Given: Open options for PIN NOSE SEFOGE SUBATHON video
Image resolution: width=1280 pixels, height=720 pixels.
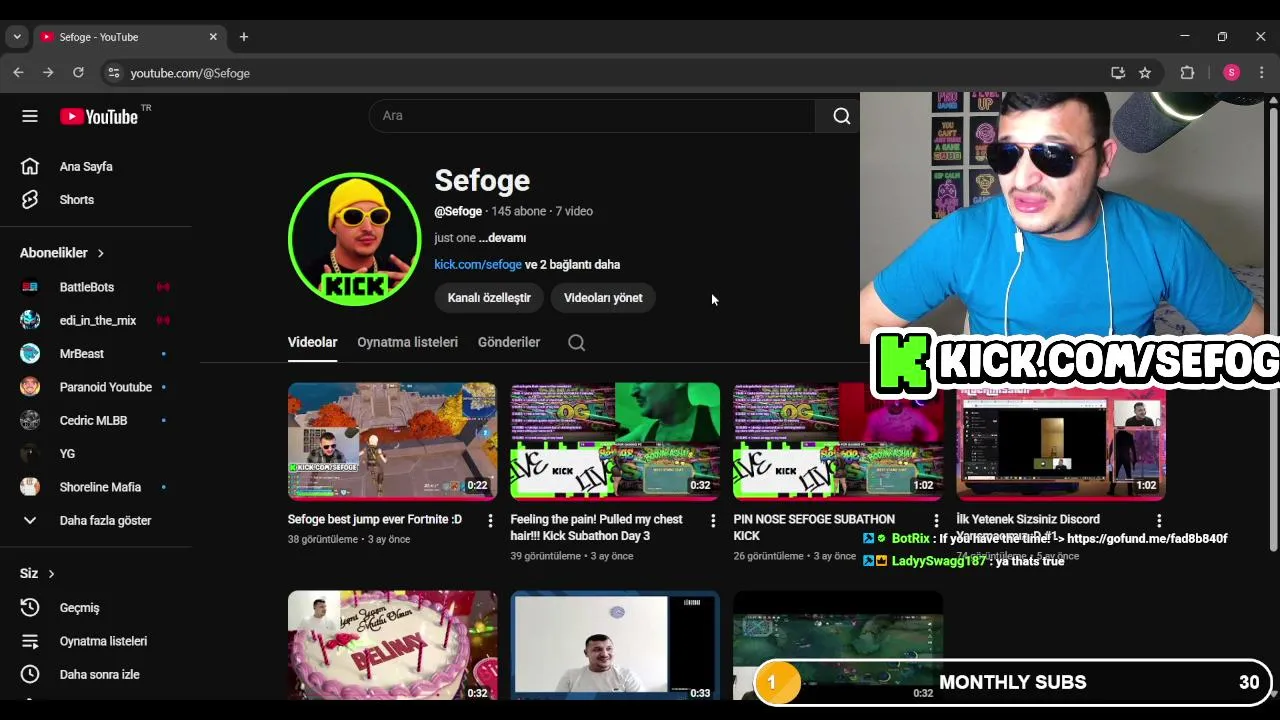Looking at the screenshot, I should tap(936, 521).
